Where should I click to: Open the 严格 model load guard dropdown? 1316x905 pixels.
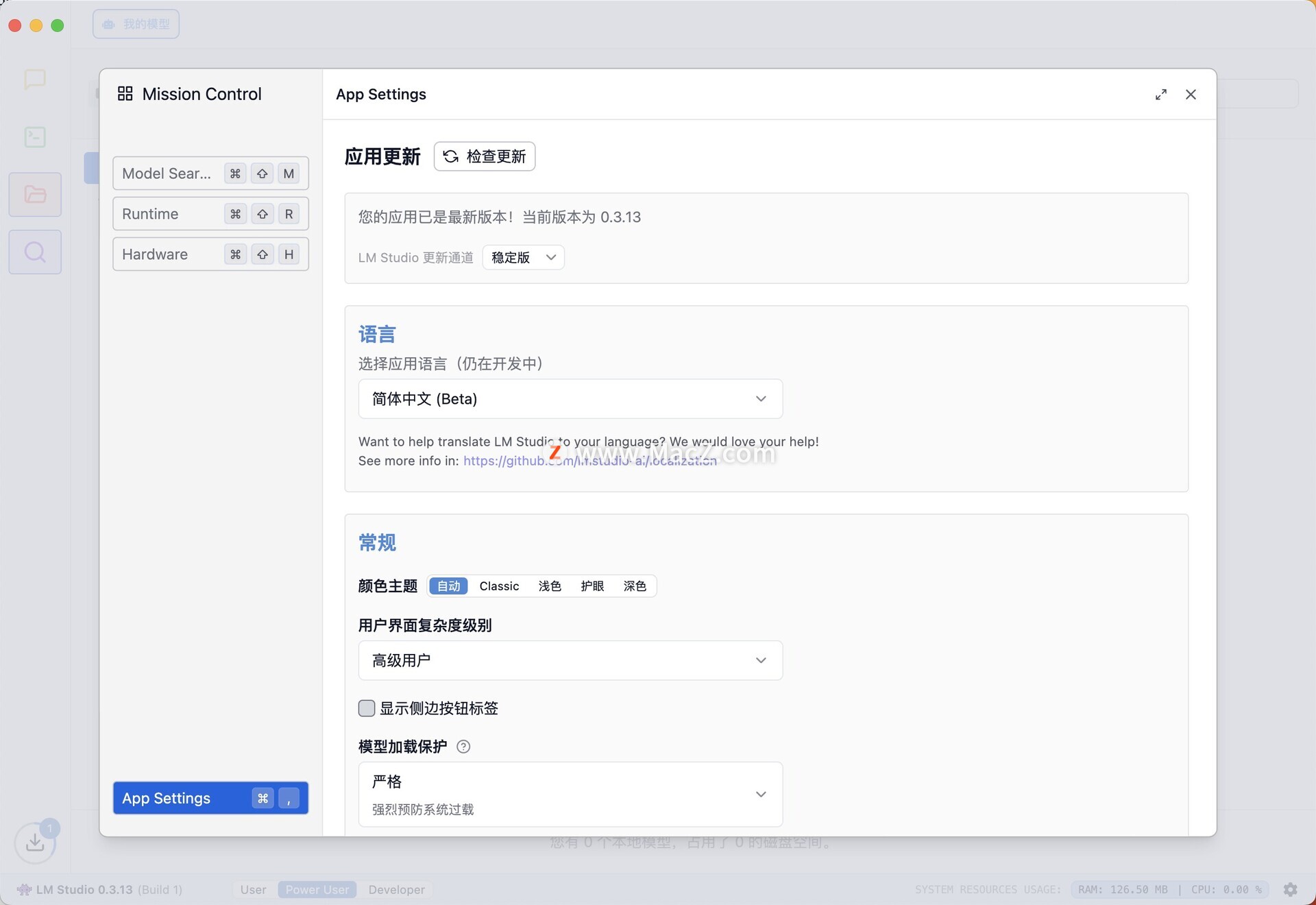570,795
